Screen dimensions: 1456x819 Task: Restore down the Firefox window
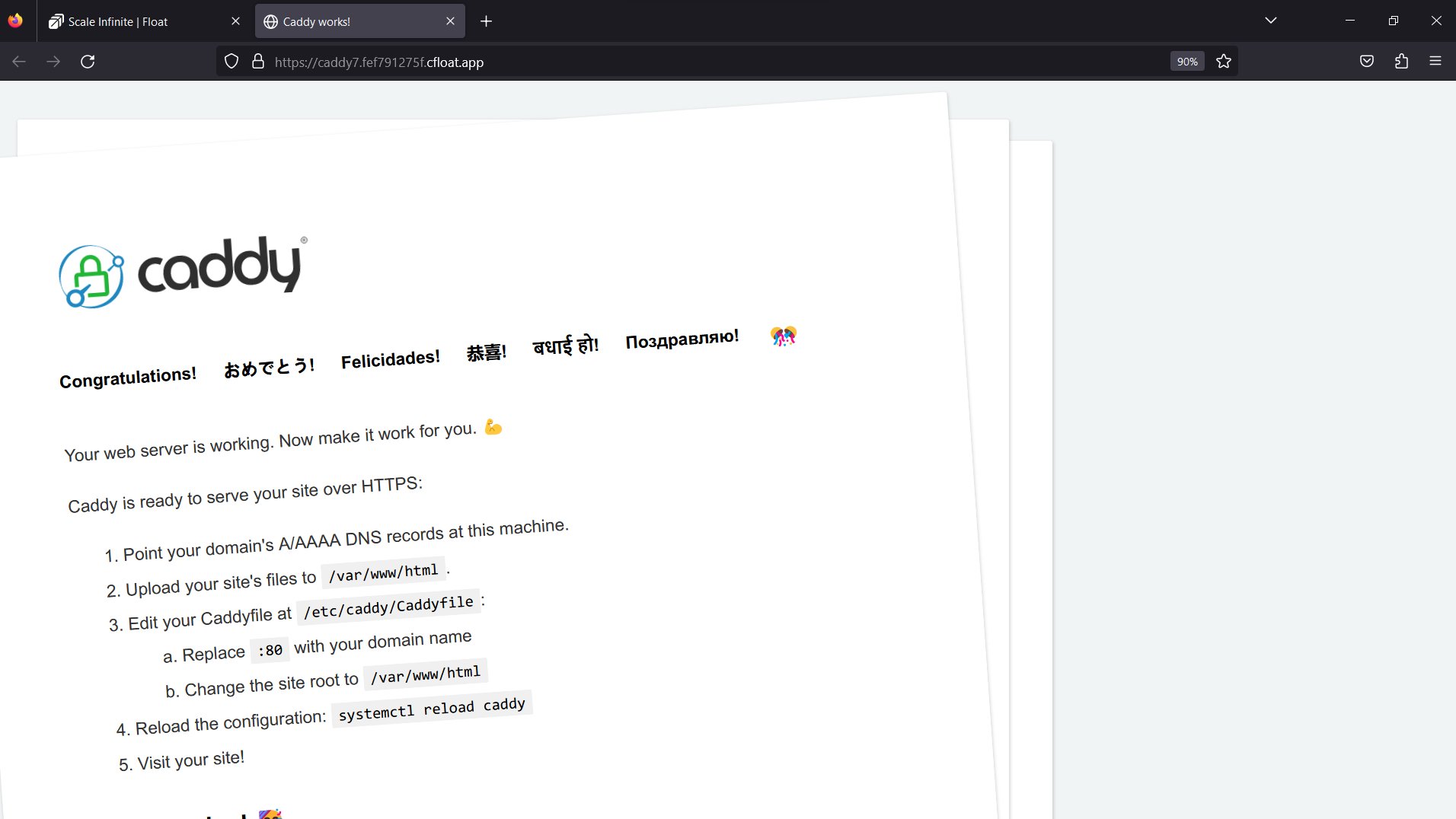pos(1394,21)
